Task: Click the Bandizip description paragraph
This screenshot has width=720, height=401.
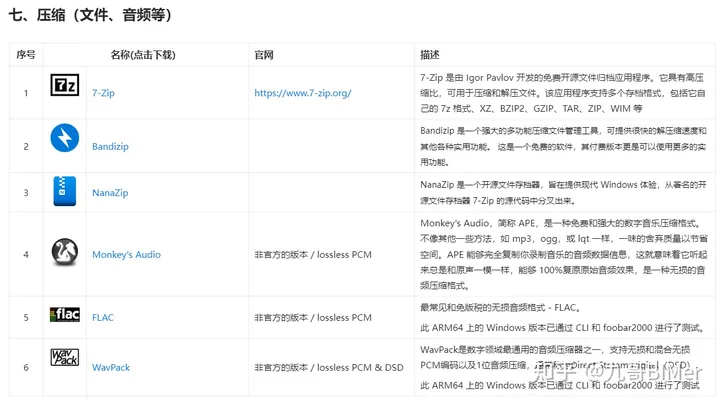Action: [x=563, y=147]
